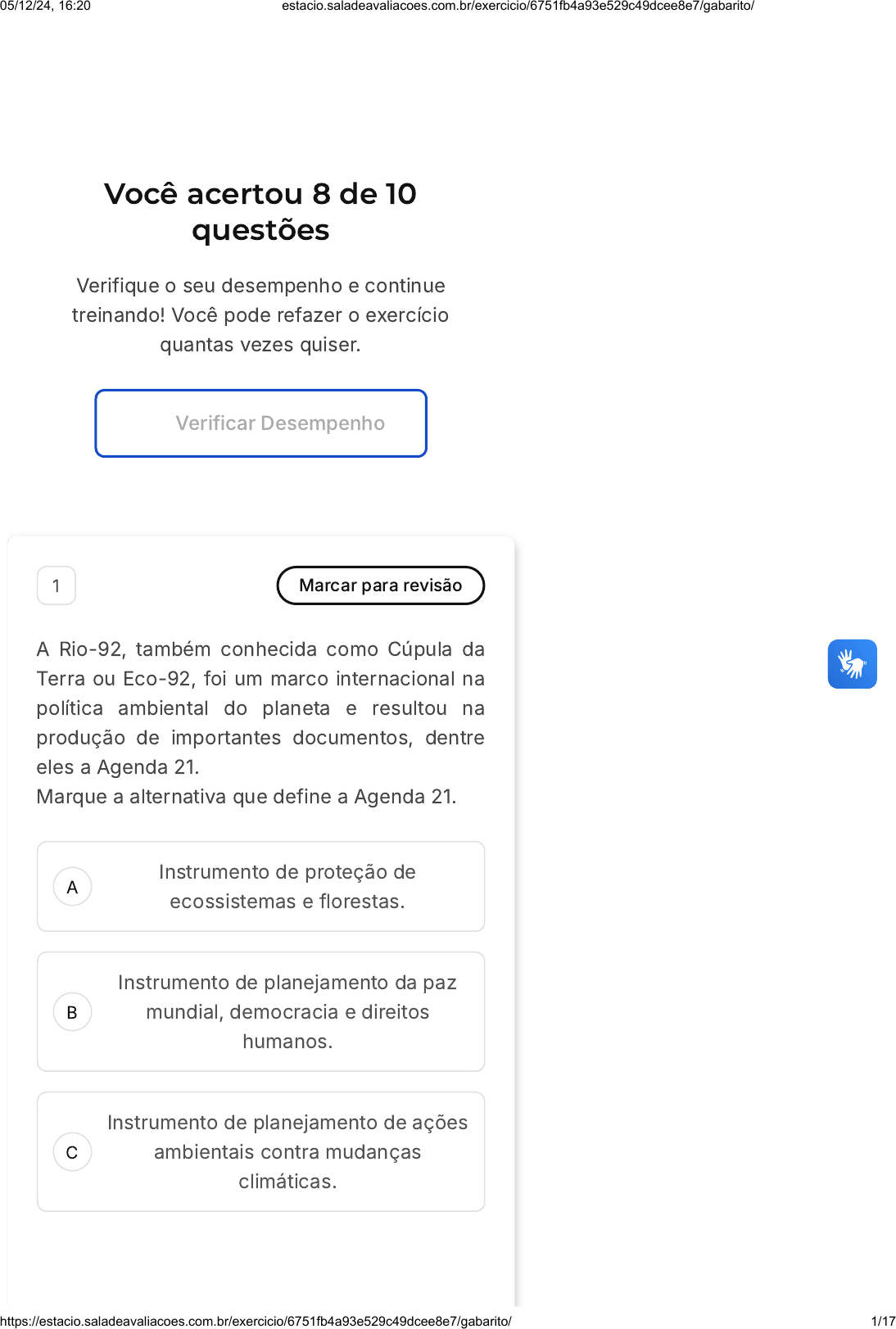
Task: Pick answer about mudanças climáticas
Action: point(287,1152)
